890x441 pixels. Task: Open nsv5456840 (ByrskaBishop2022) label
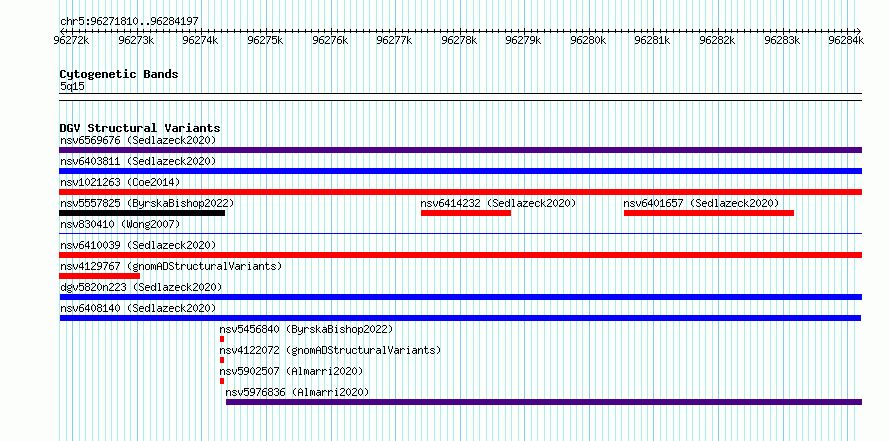click(x=307, y=329)
